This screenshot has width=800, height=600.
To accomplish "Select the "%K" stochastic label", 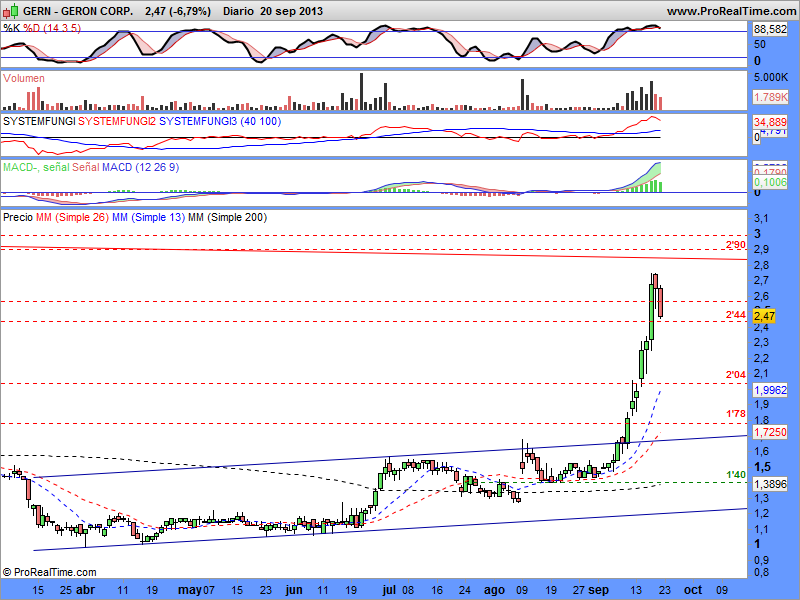I will coord(12,28).
